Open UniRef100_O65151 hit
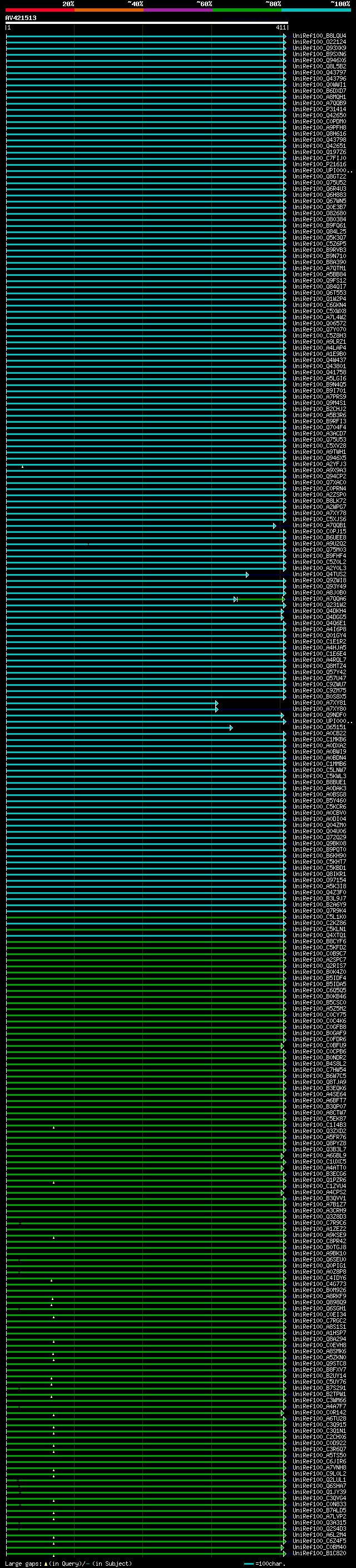This screenshot has width=356, height=1568. 319,728
